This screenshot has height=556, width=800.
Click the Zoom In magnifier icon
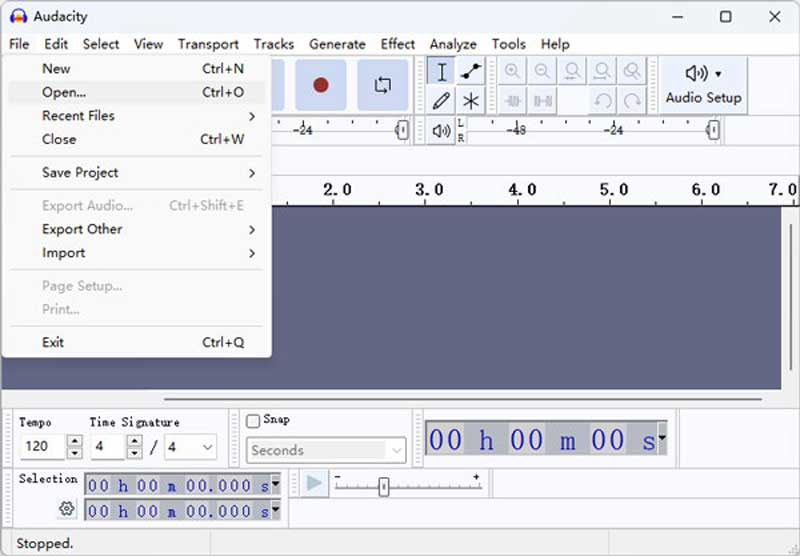tap(512, 71)
